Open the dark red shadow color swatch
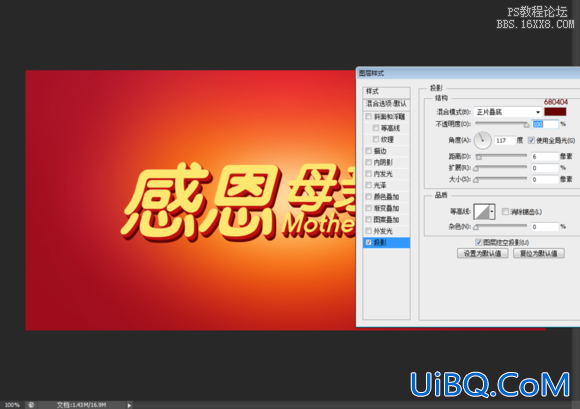This screenshot has width=580, height=409. pos(555,112)
